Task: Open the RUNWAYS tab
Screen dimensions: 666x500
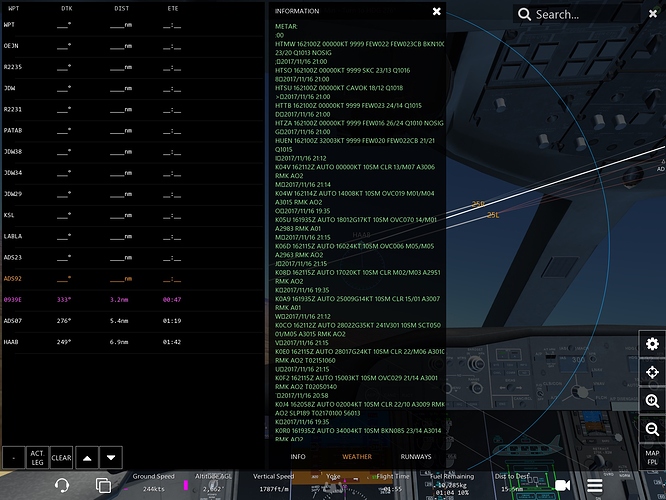Action: pyautogui.click(x=416, y=457)
